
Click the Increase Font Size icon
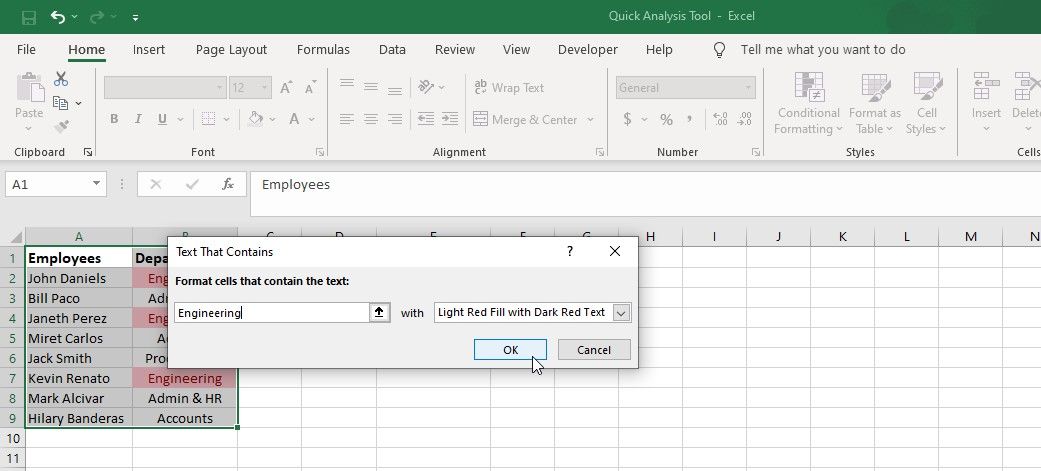pos(286,88)
